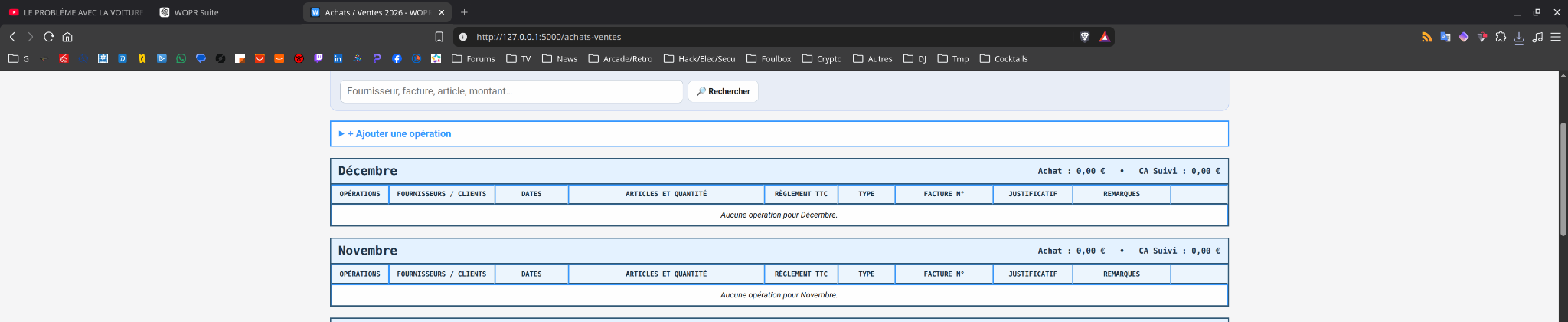Open the Crypto bookmarks folder
This screenshot has height=322, width=1568.
pos(822,58)
